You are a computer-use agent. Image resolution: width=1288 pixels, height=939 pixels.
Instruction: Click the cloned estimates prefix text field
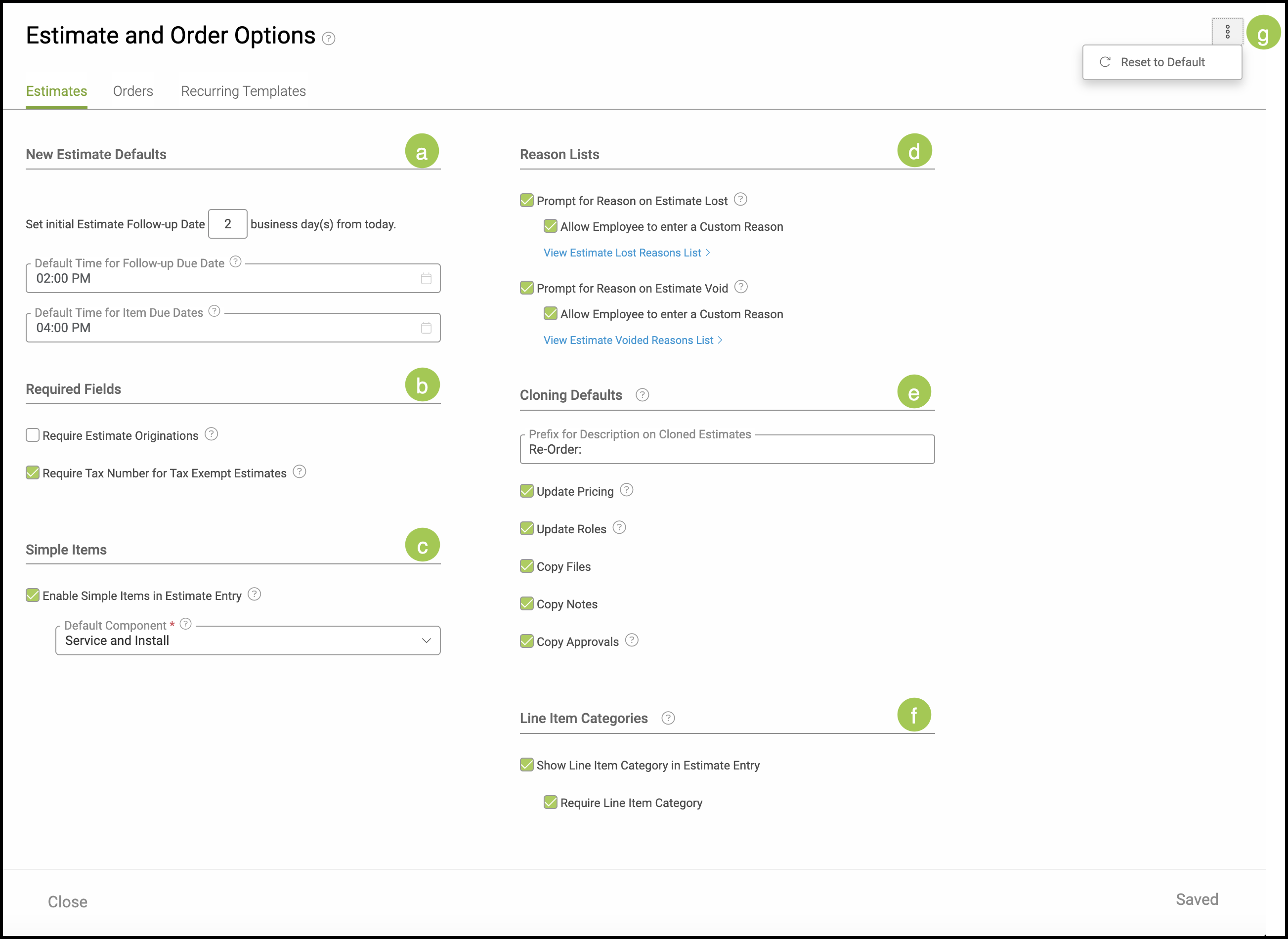coord(727,450)
